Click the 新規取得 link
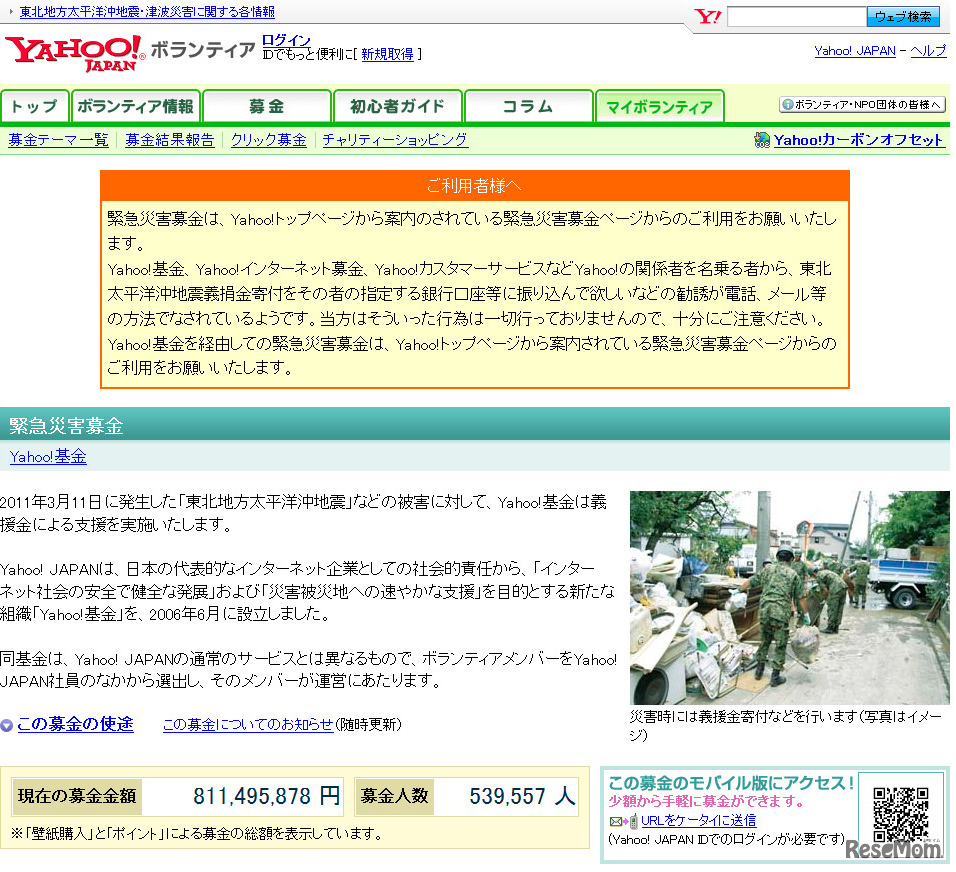The image size is (956, 872). 387,54
